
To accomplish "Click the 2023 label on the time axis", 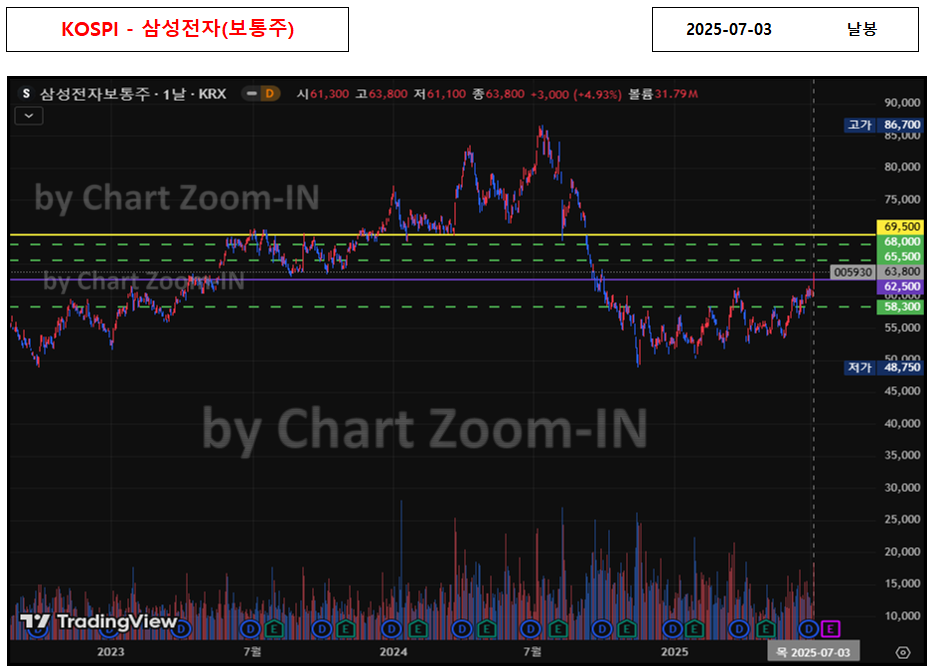I will (111, 652).
